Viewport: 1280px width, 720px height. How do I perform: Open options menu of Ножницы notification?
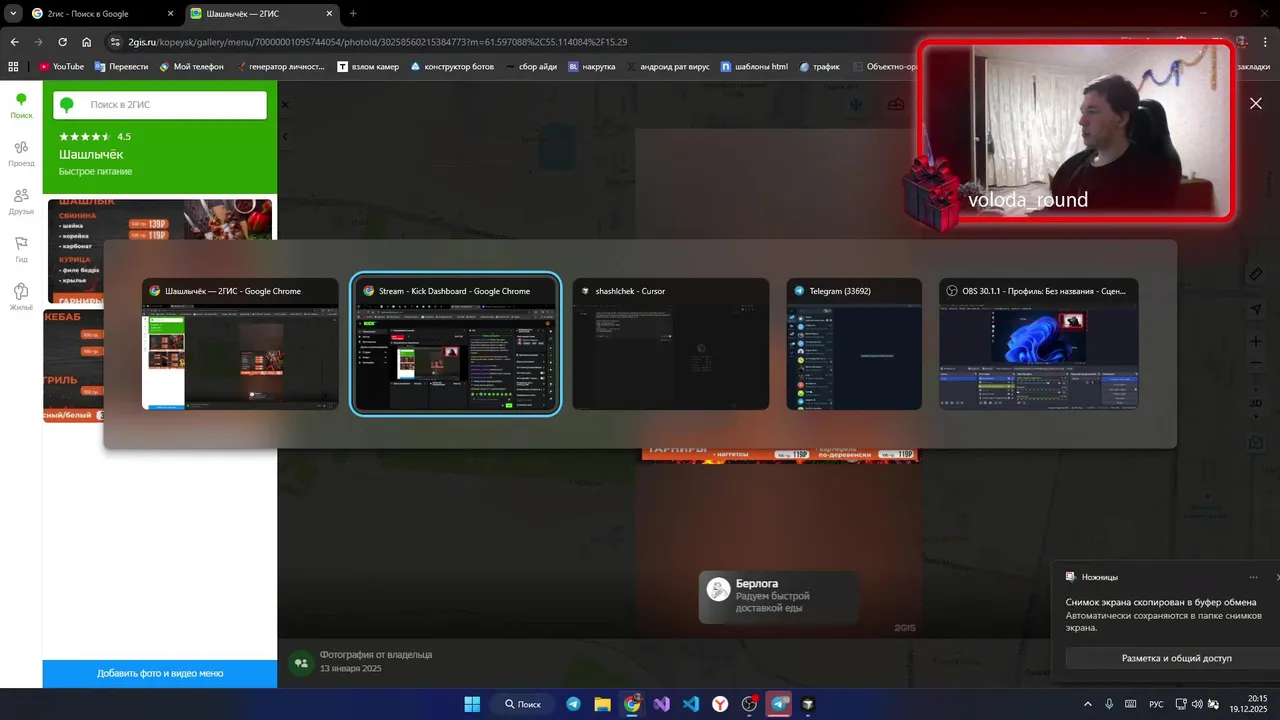(1253, 577)
